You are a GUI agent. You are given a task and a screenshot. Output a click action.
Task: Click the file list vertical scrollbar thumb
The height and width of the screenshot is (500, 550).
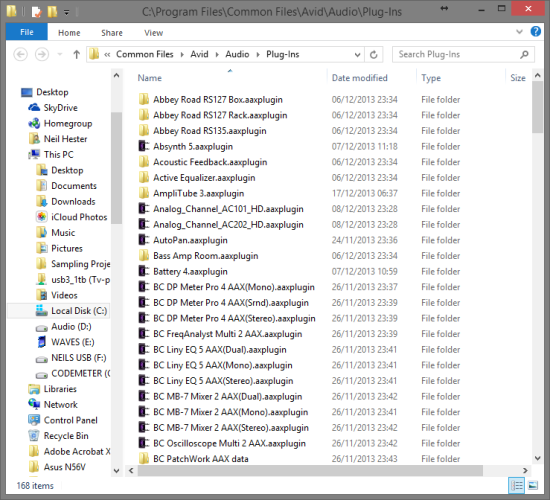pyautogui.click(x=537, y=107)
